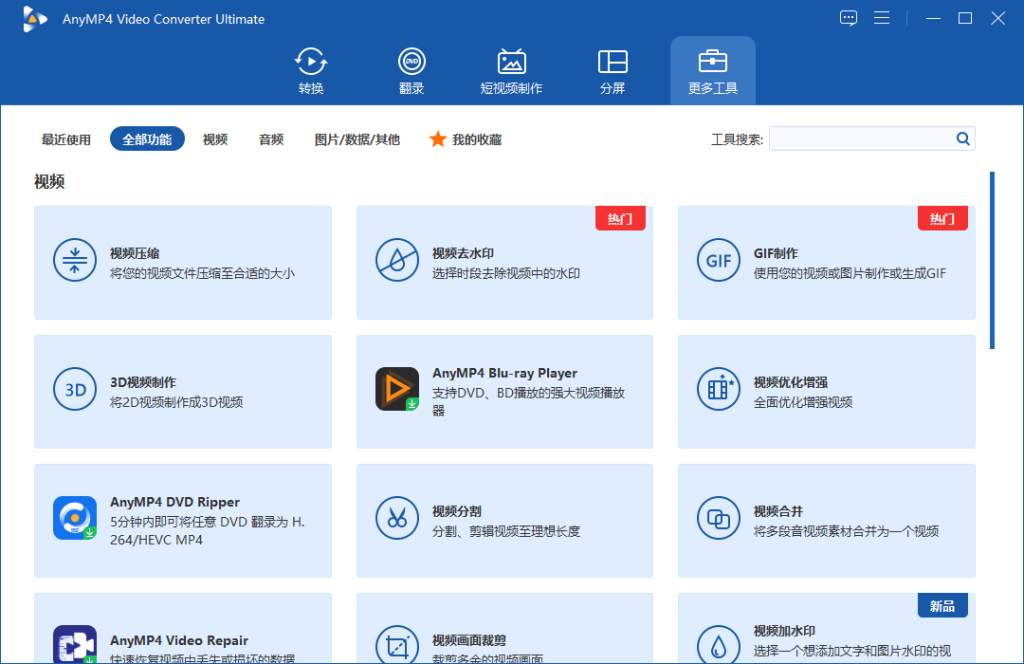Launch AnyMP4 Video Repair
The image size is (1024, 664).
point(183,640)
